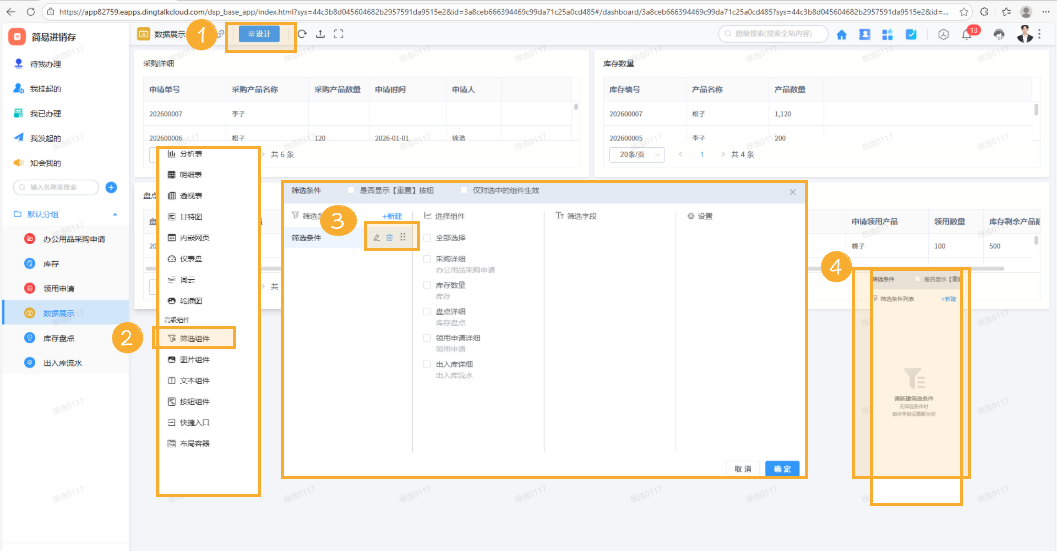
Task: Check the 全部选择 checkbox
Action: pos(427,238)
